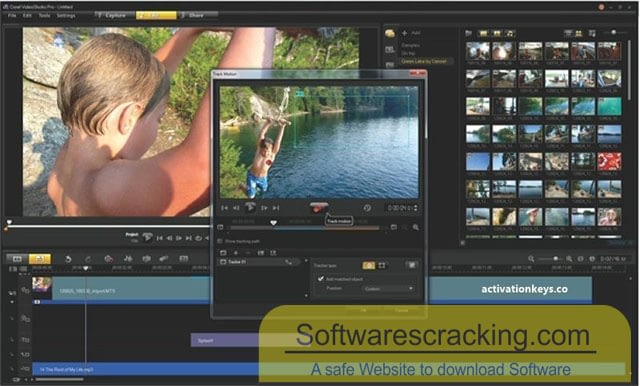This screenshot has width=640, height=386.
Task: Play the clip in Track Motion dialog
Action: [250, 208]
